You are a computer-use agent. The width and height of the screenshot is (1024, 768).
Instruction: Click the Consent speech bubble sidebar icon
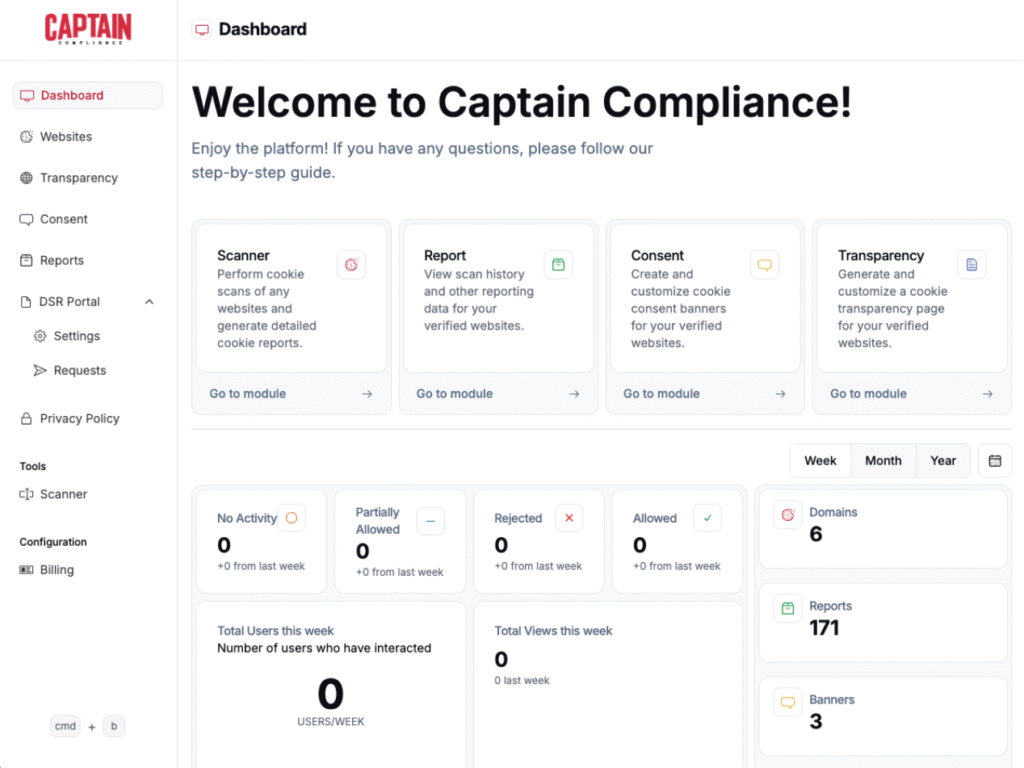click(x=26, y=219)
